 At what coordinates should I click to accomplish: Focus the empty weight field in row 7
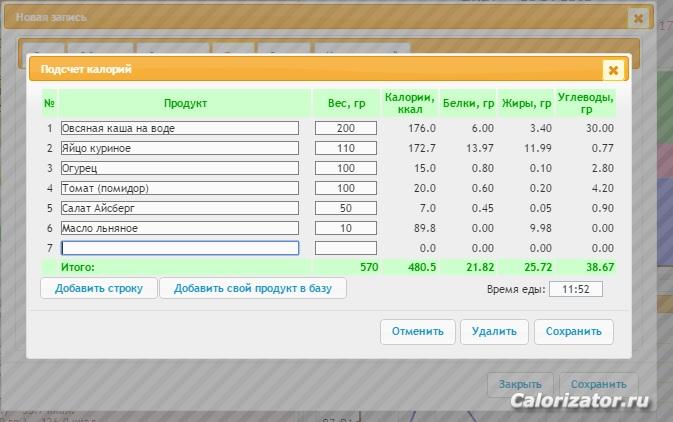[346, 248]
